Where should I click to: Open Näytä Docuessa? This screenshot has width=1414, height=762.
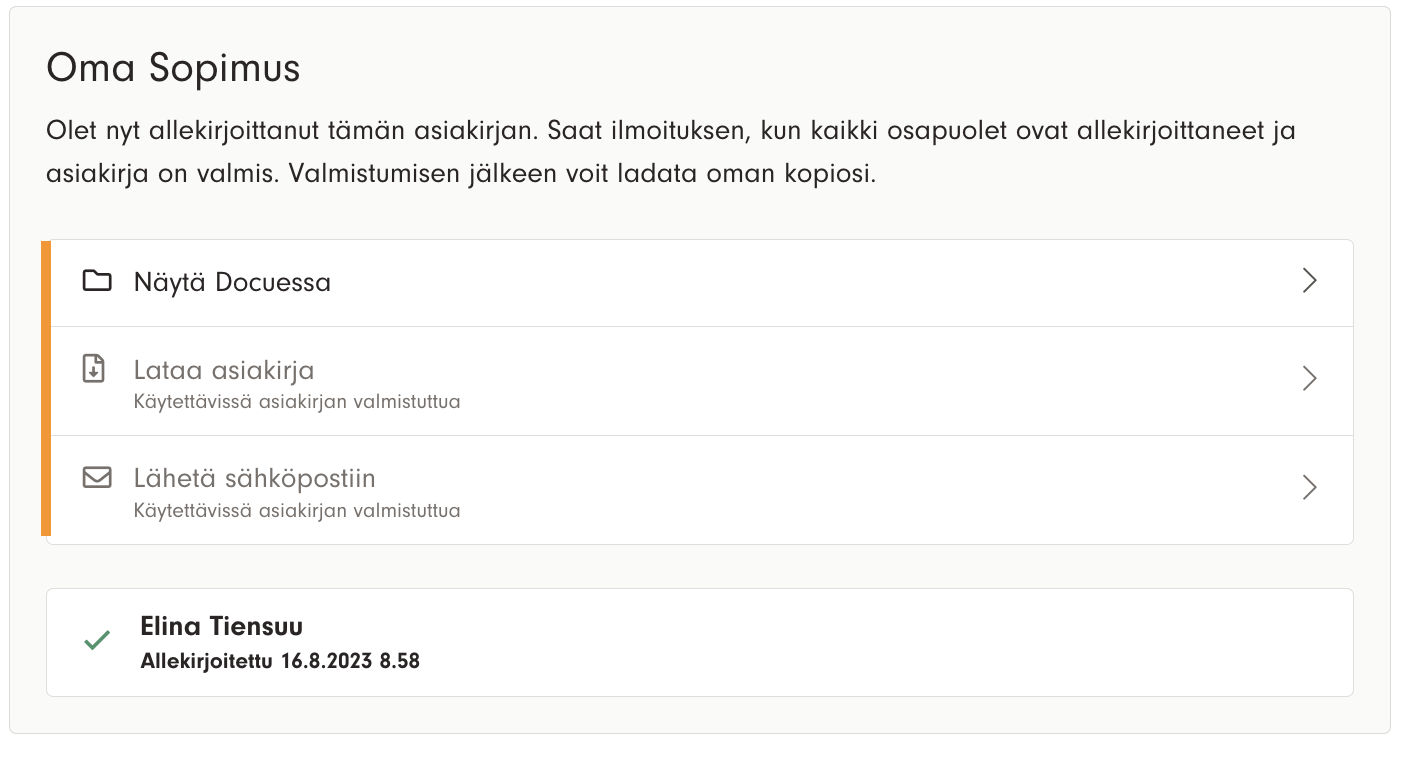[232, 283]
